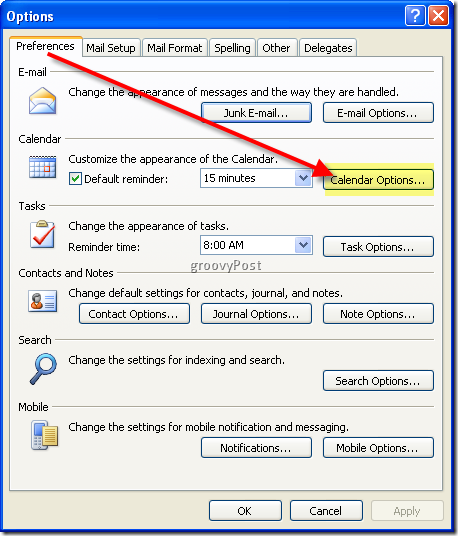Switch to the Mail Setup tab
Screen dimensions: 458x536
111,48
